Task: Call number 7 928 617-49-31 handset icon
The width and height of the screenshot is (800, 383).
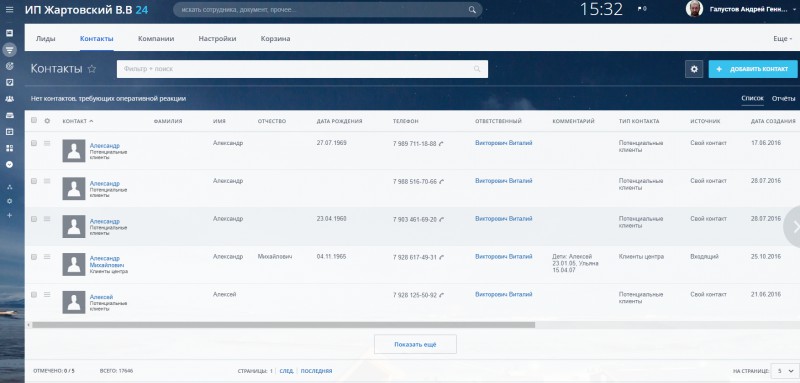Action: pyautogui.click(x=441, y=258)
